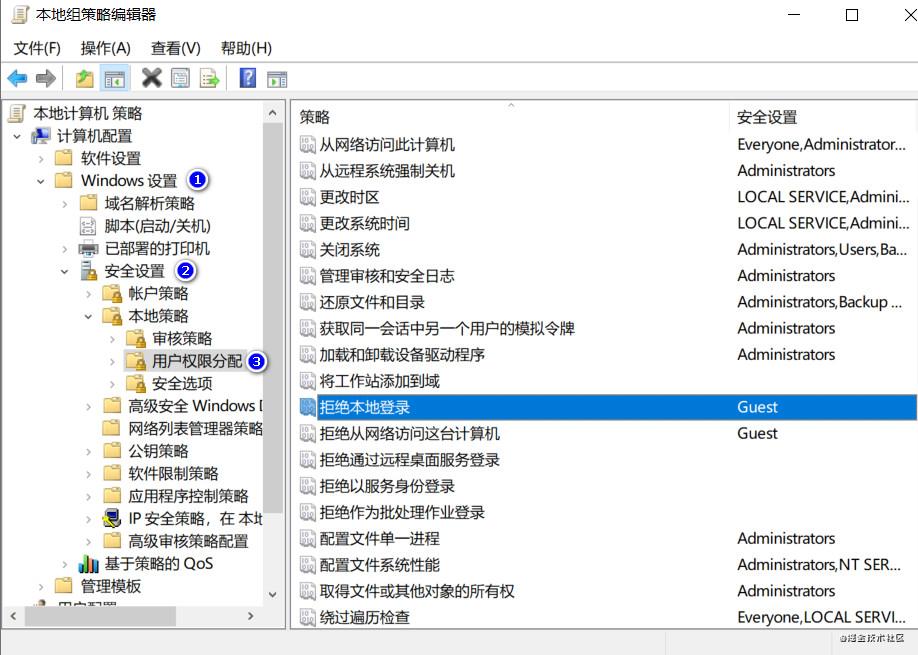Viewport: 918px width, 655px height.
Task: Sort by the 策略 column header
Action: coord(511,116)
